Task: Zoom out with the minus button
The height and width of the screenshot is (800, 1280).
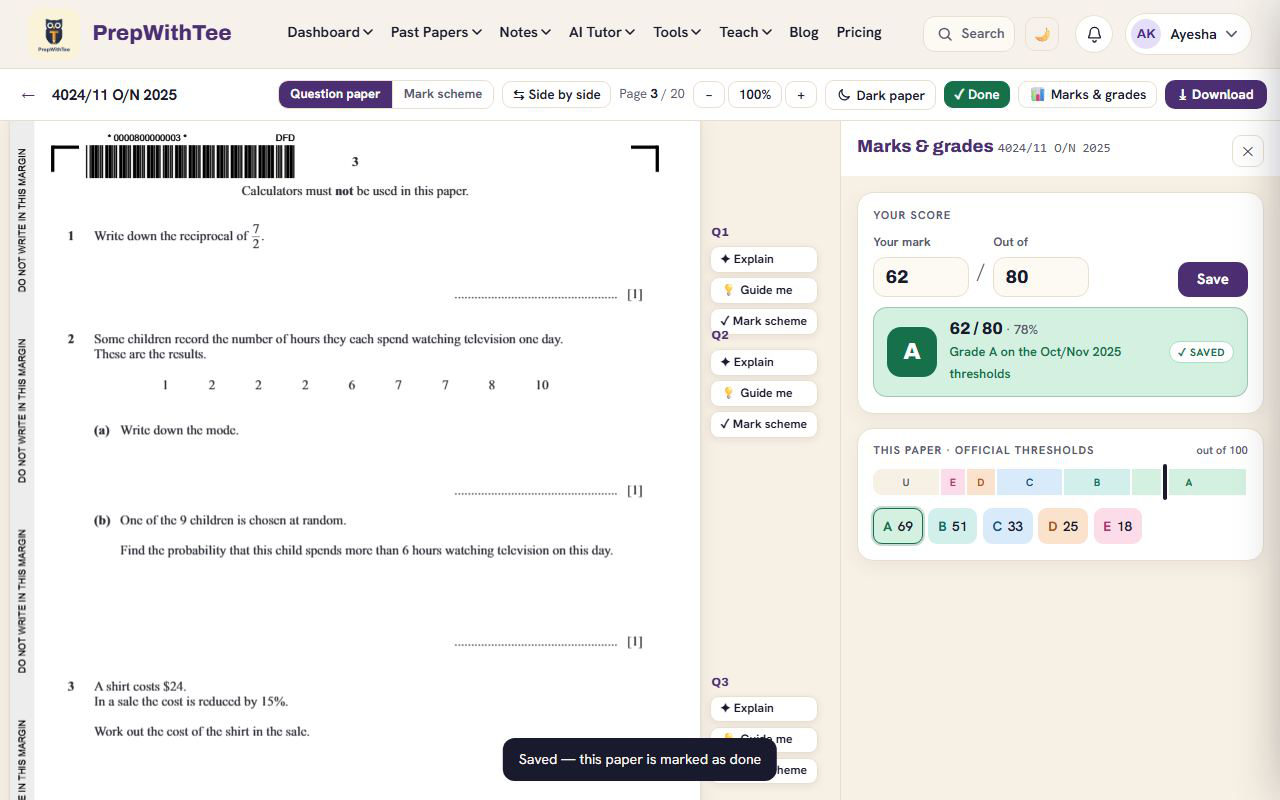Action: pyautogui.click(x=709, y=95)
